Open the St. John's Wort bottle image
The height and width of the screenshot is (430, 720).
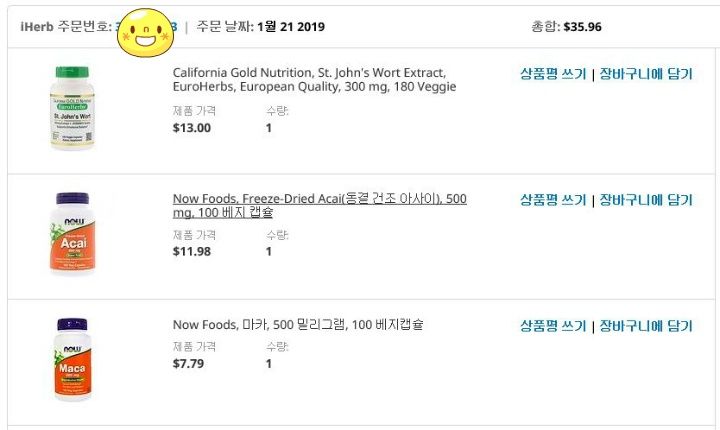click(72, 108)
